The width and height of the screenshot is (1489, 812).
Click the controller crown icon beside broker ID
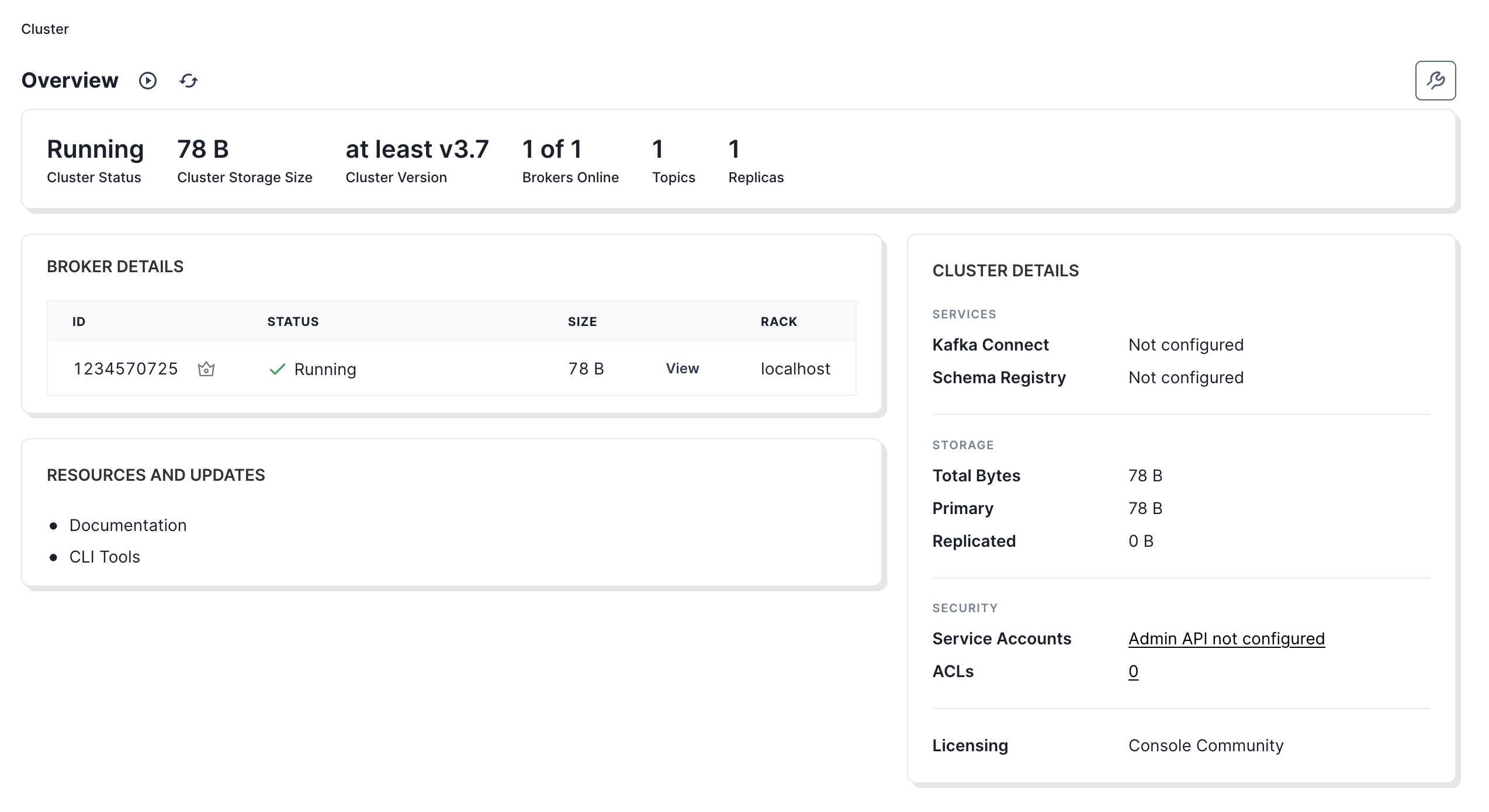(x=206, y=369)
